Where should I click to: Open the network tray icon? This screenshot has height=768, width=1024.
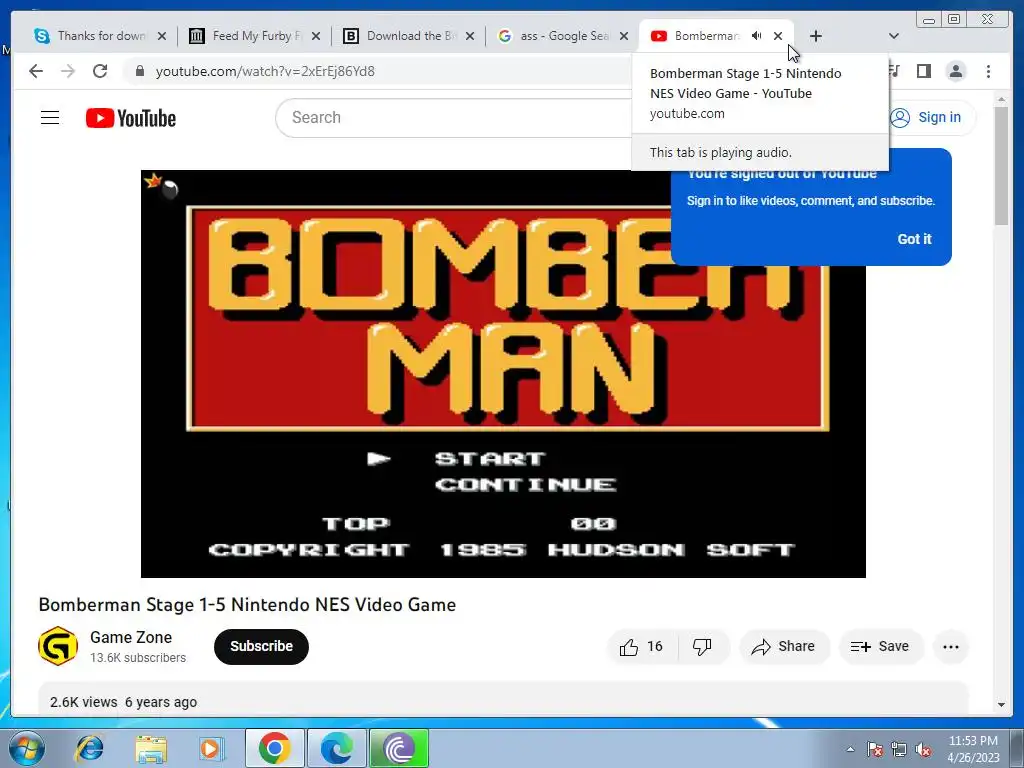click(x=899, y=750)
